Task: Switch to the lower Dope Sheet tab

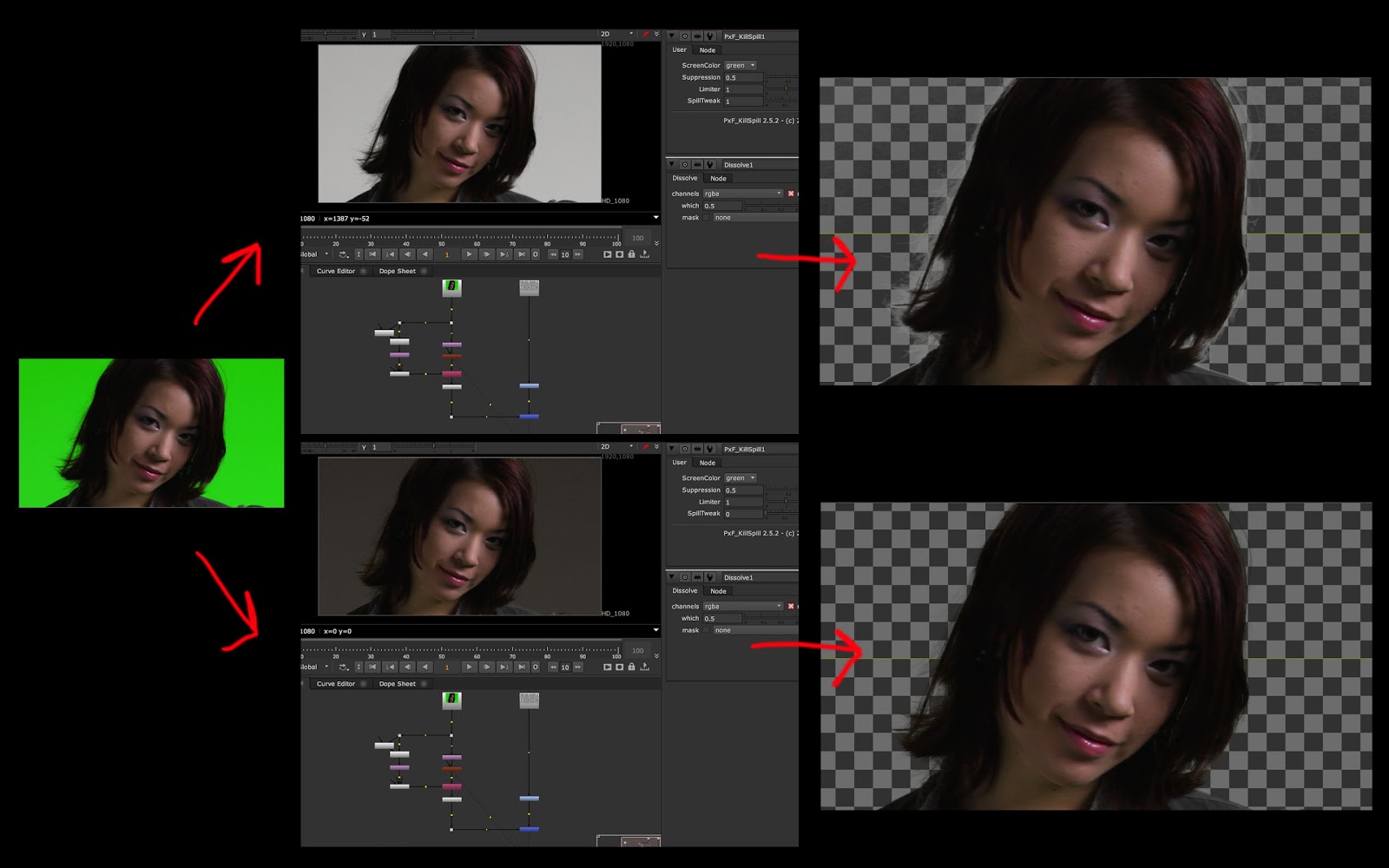Action: (x=398, y=684)
